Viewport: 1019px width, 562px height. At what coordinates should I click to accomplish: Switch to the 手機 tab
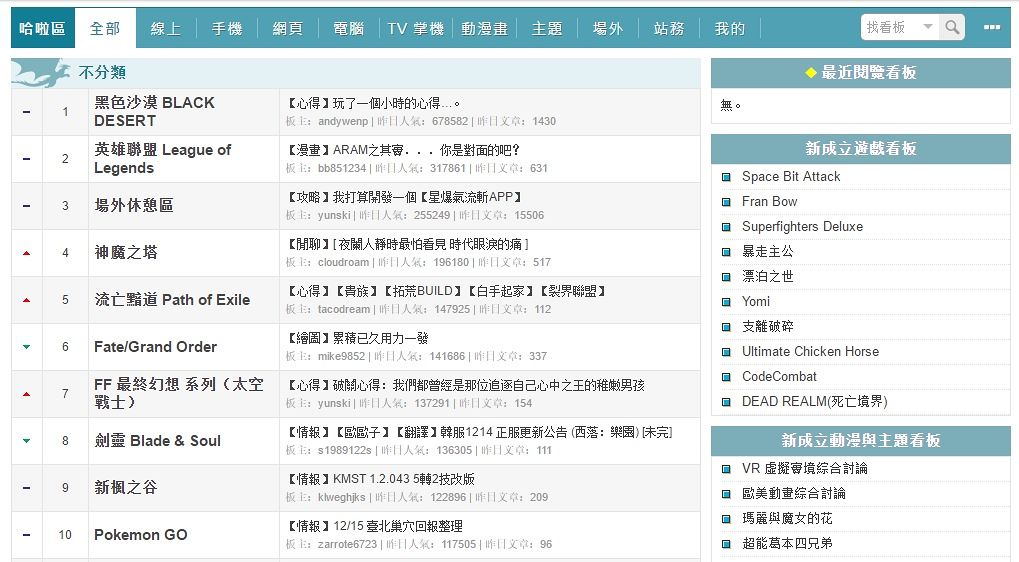pyautogui.click(x=227, y=29)
